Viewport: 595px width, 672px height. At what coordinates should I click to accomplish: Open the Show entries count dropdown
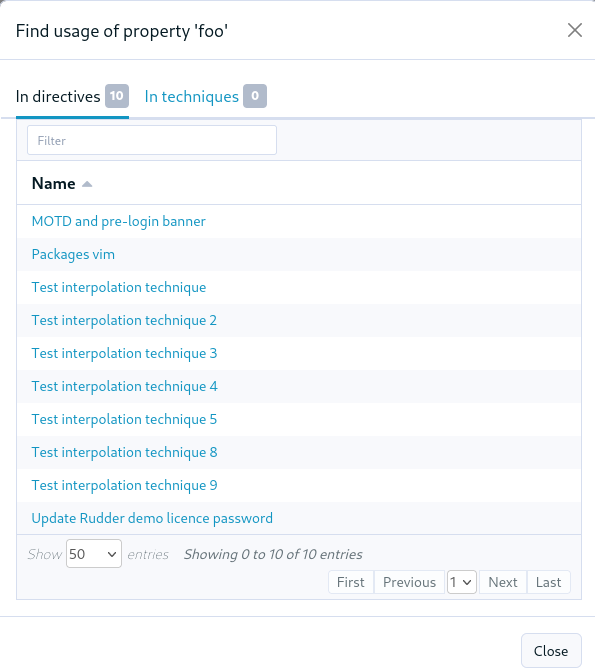click(94, 554)
